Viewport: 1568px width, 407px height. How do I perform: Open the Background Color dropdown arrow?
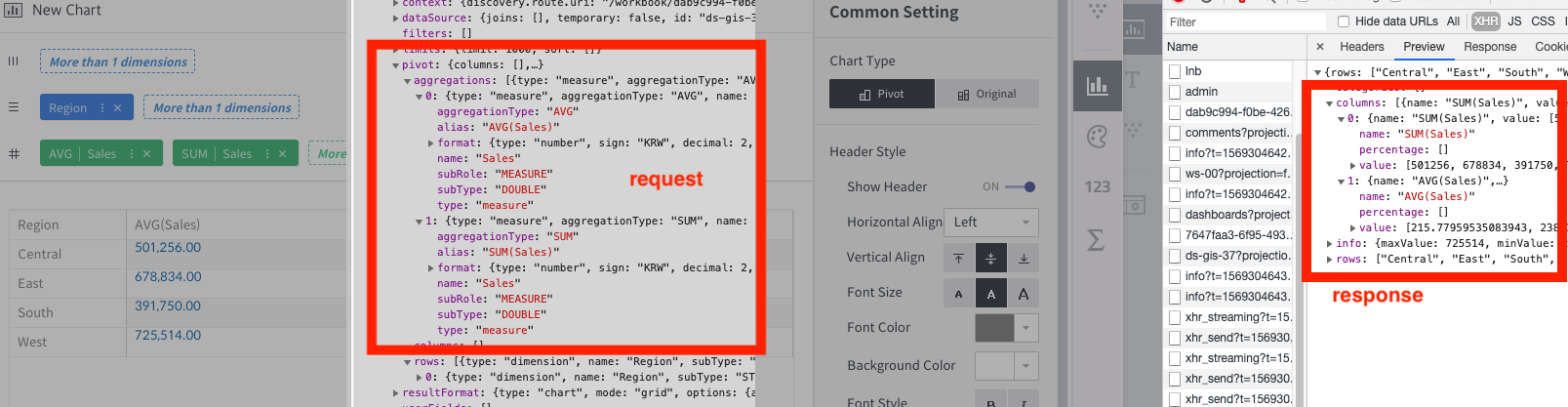pos(1026,366)
